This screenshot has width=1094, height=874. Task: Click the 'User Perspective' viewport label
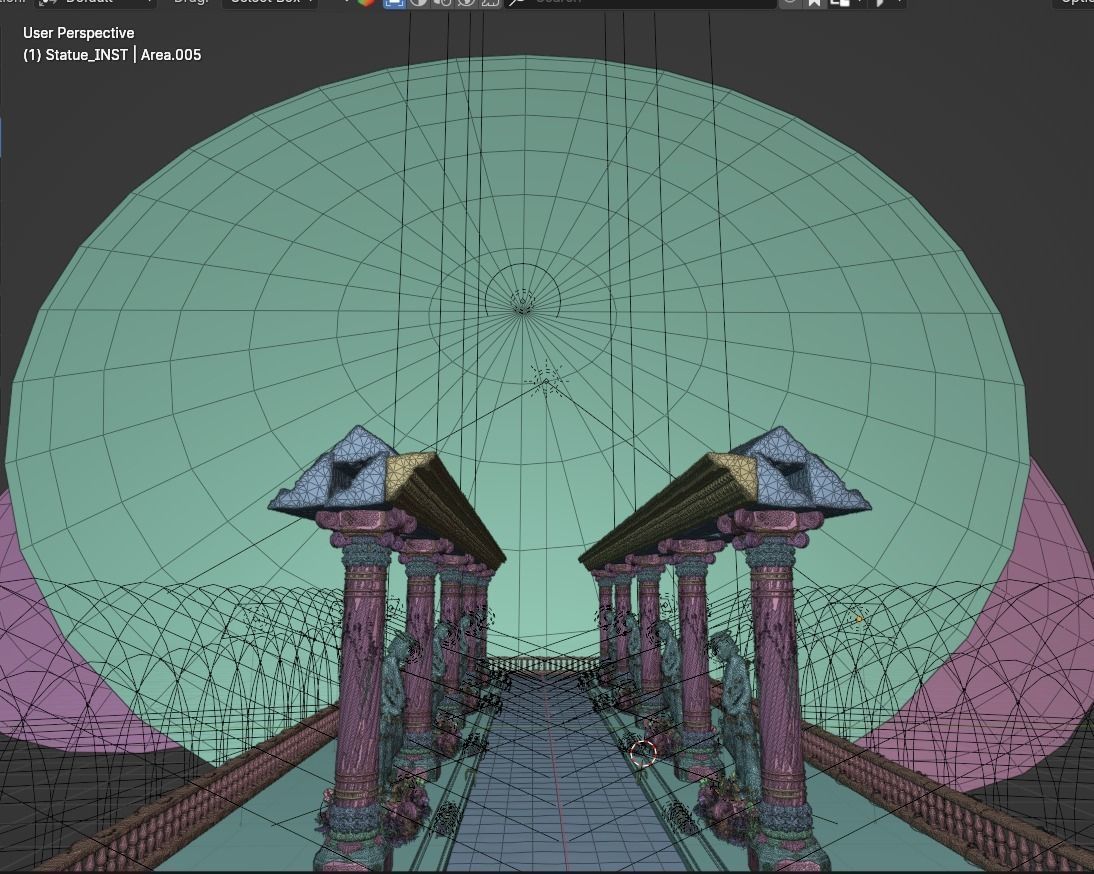click(78, 33)
